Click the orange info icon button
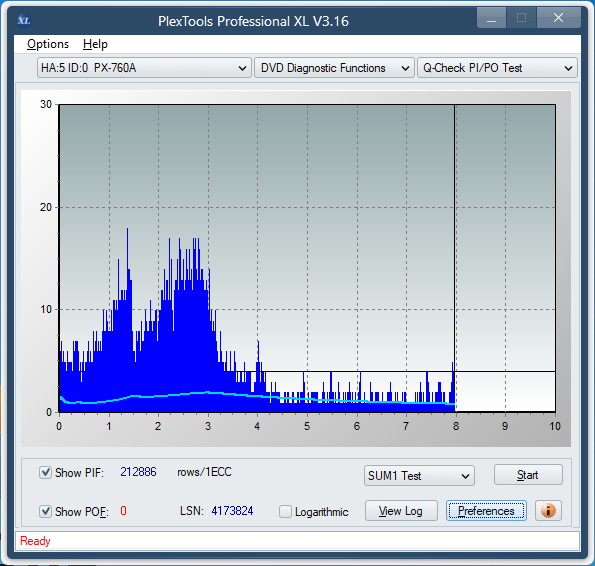The image size is (595, 566). click(548, 511)
